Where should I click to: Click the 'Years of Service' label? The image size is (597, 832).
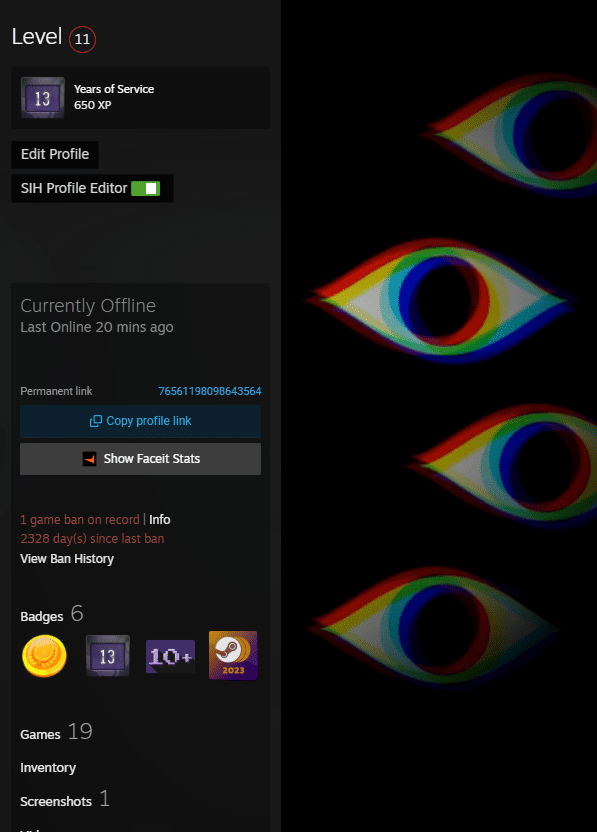114,89
